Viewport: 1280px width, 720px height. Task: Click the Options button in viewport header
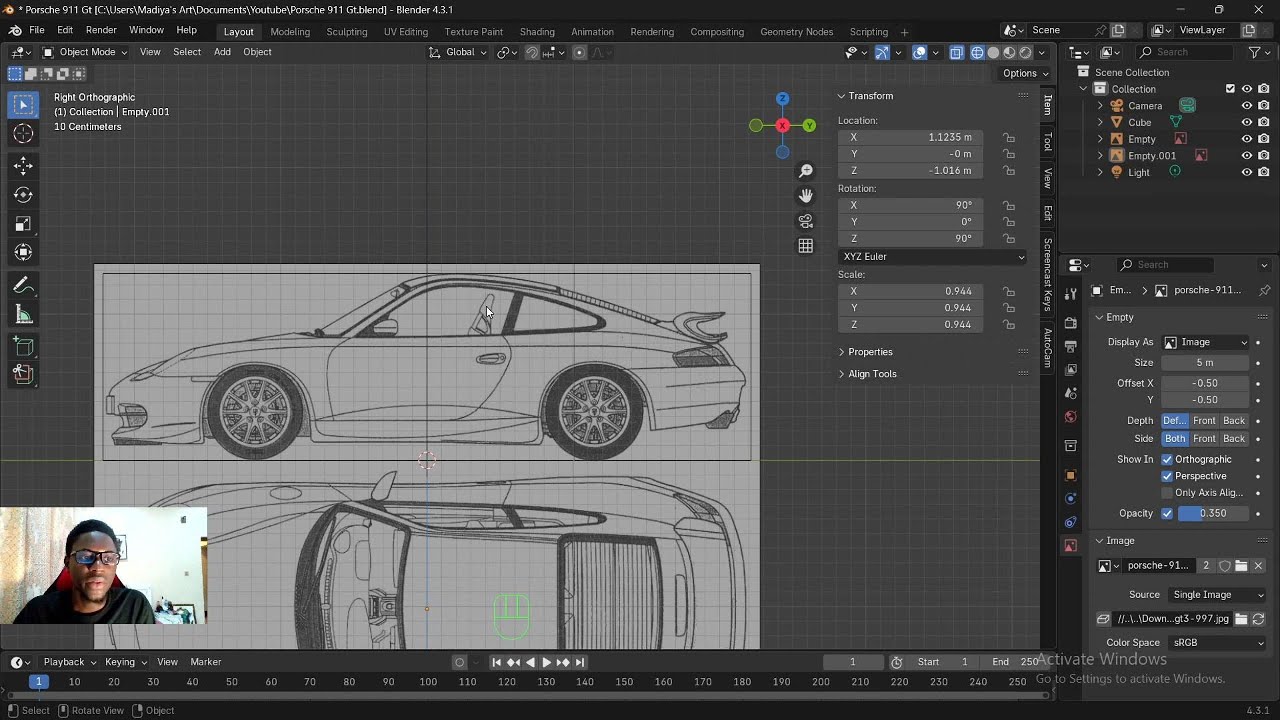coord(1025,73)
